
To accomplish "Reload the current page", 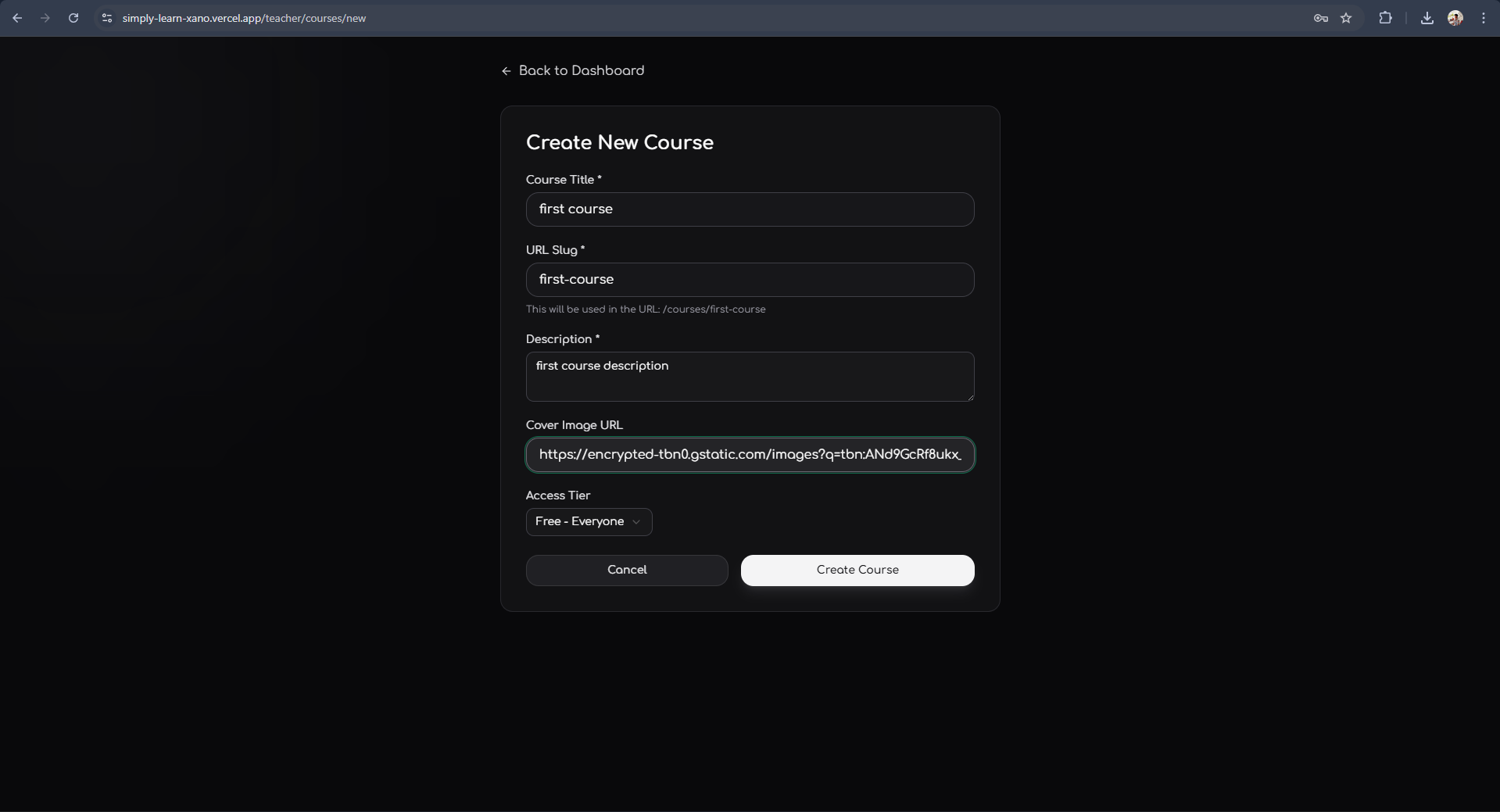I will [73, 18].
